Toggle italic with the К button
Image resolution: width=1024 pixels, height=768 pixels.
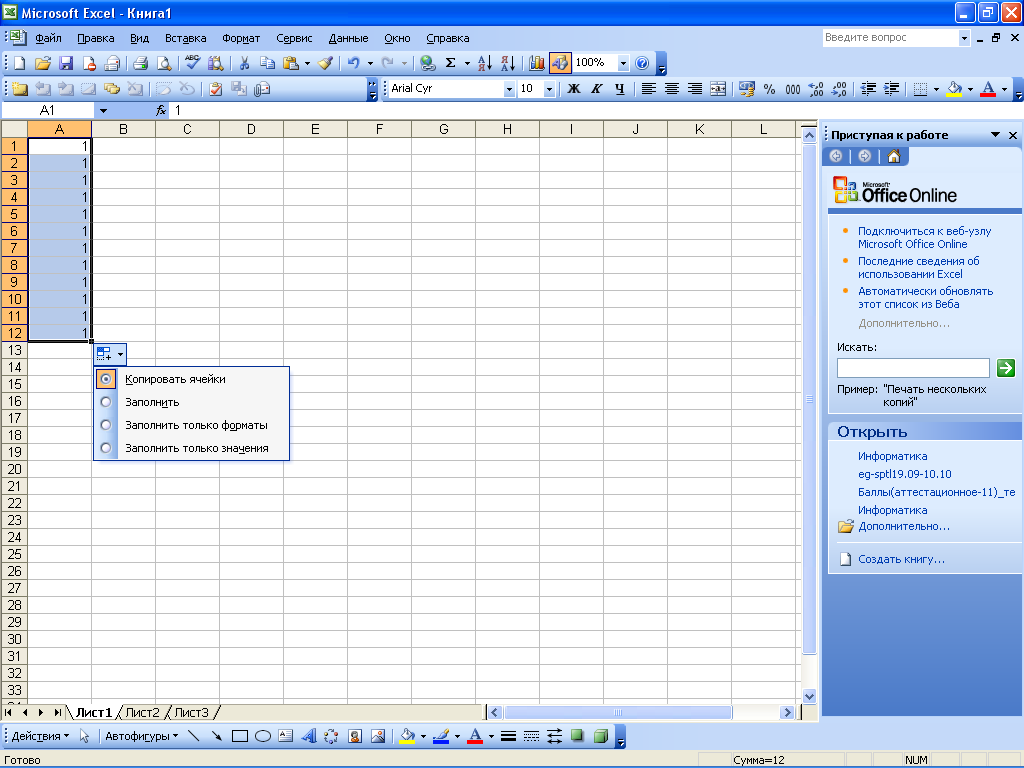596,89
